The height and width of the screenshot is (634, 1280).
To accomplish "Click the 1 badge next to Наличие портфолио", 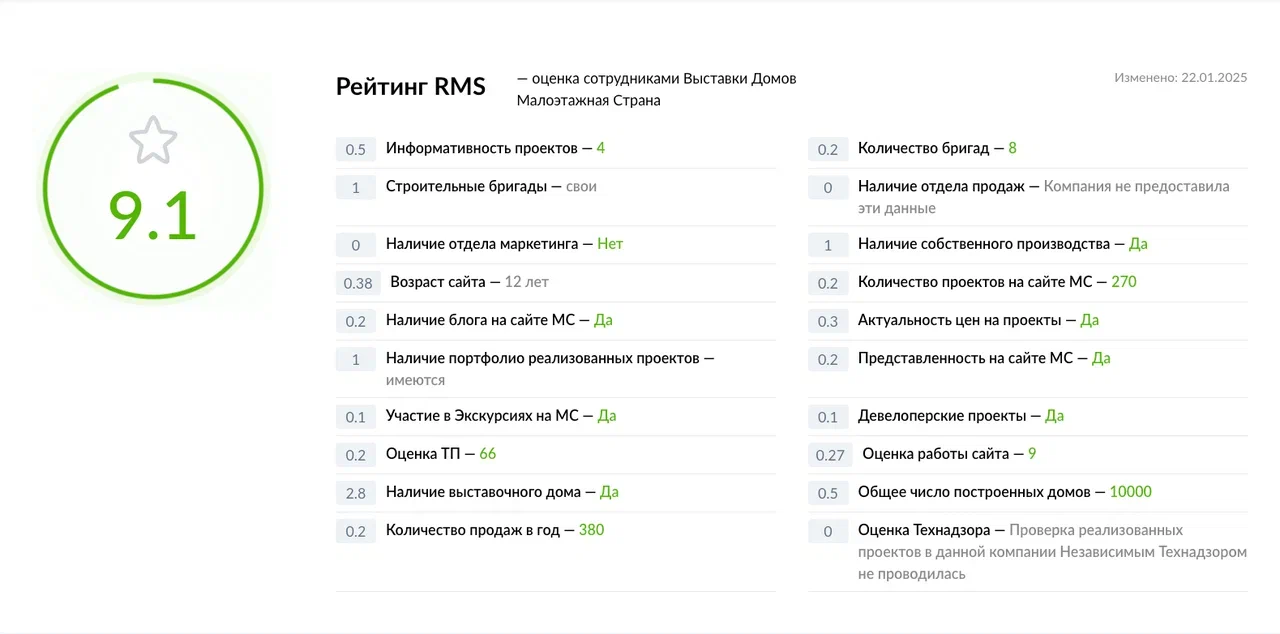I will pyautogui.click(x=356, y=359).
